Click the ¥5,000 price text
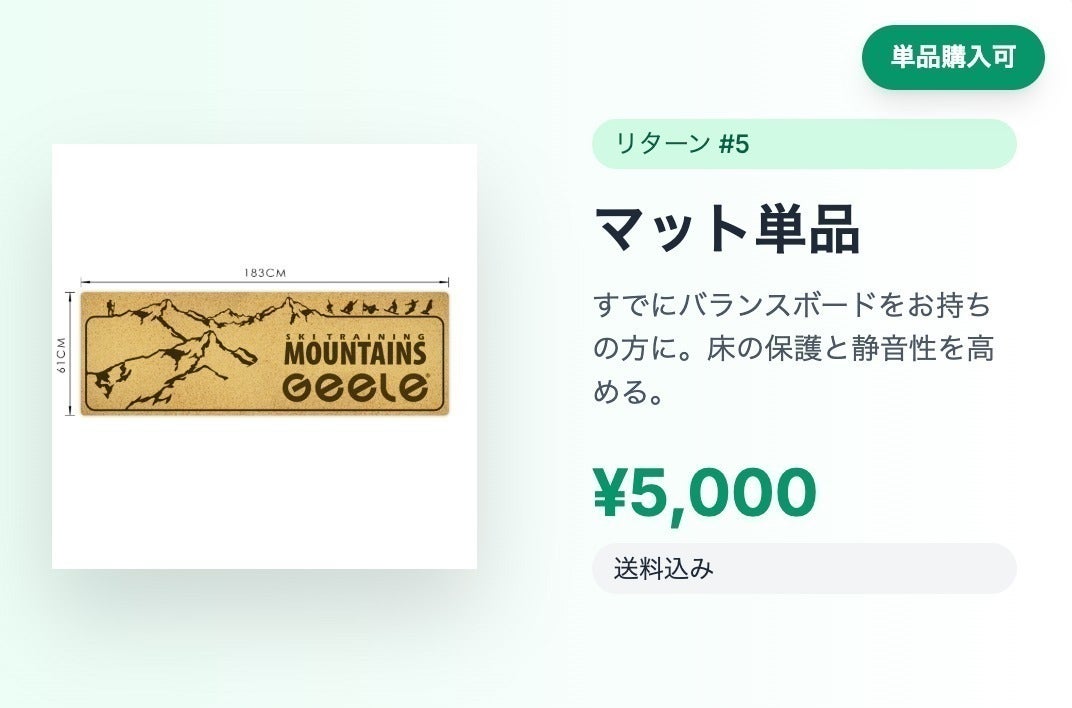Image resolution: width=1072 pixels, height=708 pixels. (703, 489)
